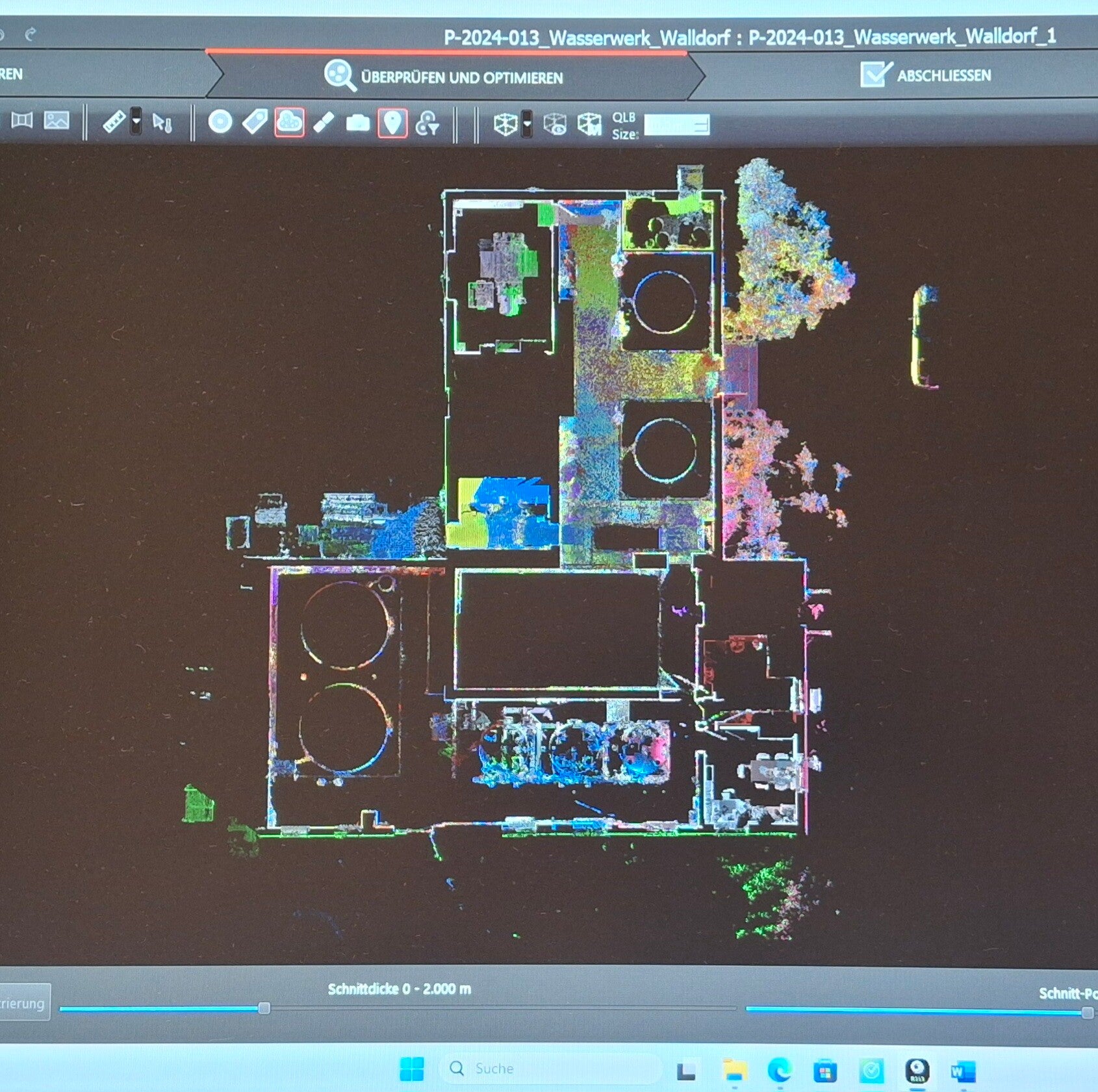Screen dimensions: 1098x1092
Task: Click the cube with eye icon
Action: click(x=555, y=124)
